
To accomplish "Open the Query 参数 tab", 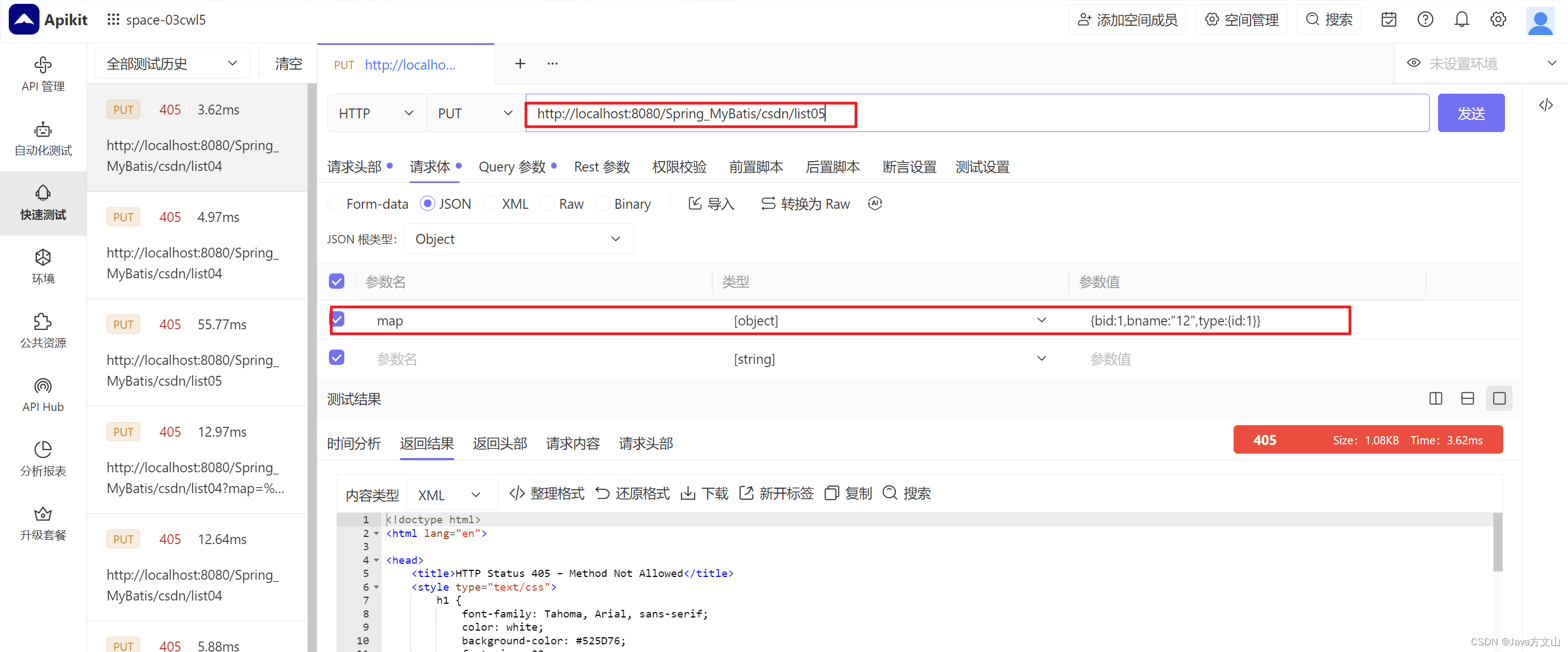I will point(512,167).
